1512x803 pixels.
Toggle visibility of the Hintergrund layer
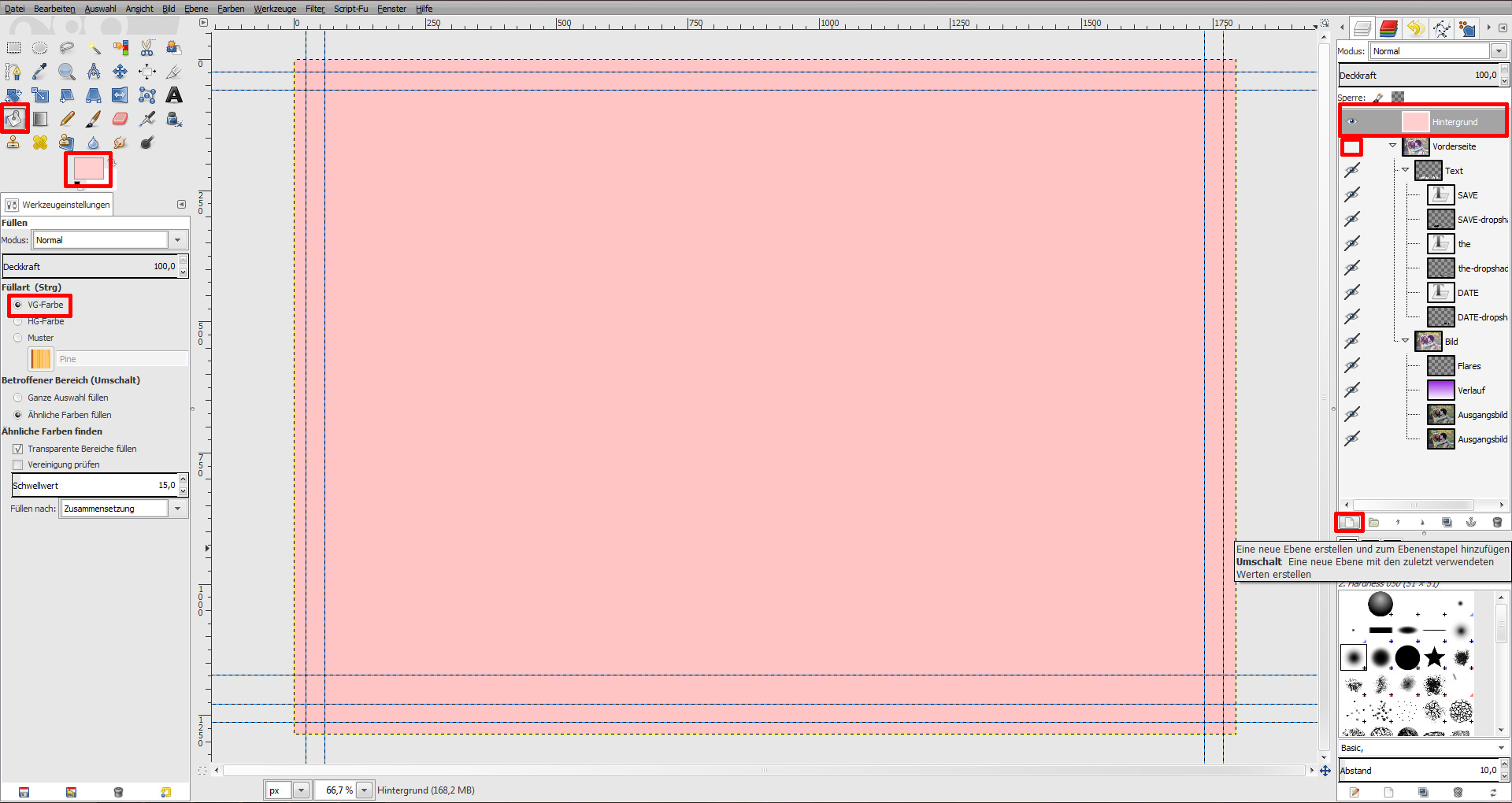coord(1352,121)
